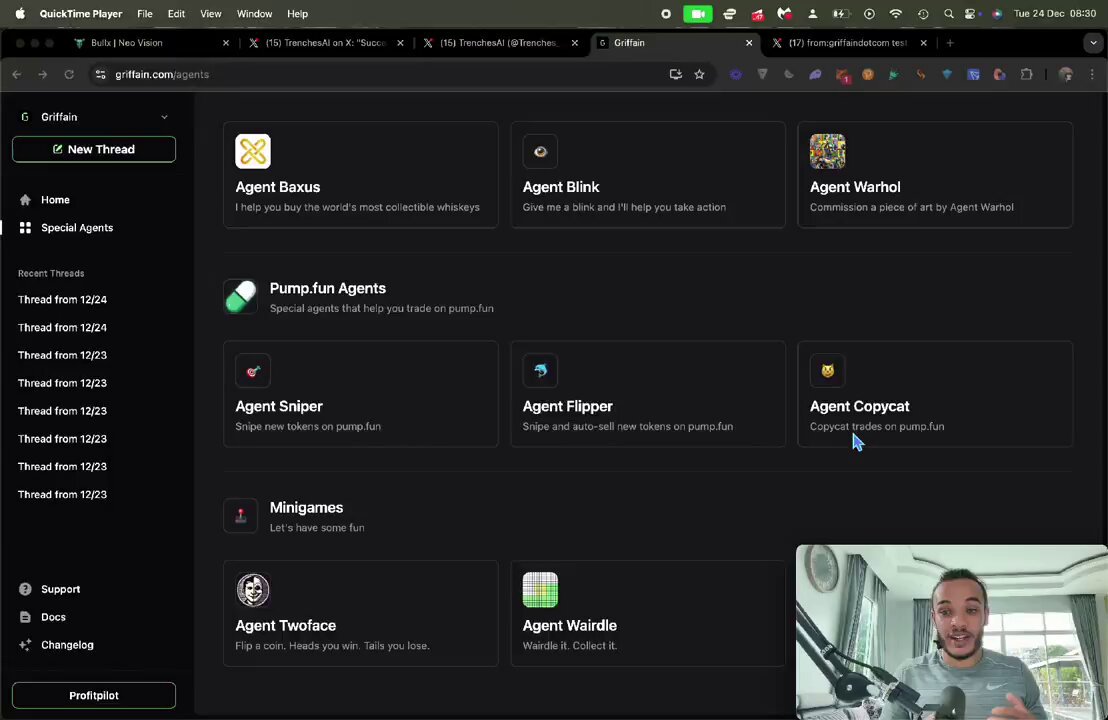Click the Agent Wairdle grid icon
The image size is (1108, 720).
pos(540,590)
